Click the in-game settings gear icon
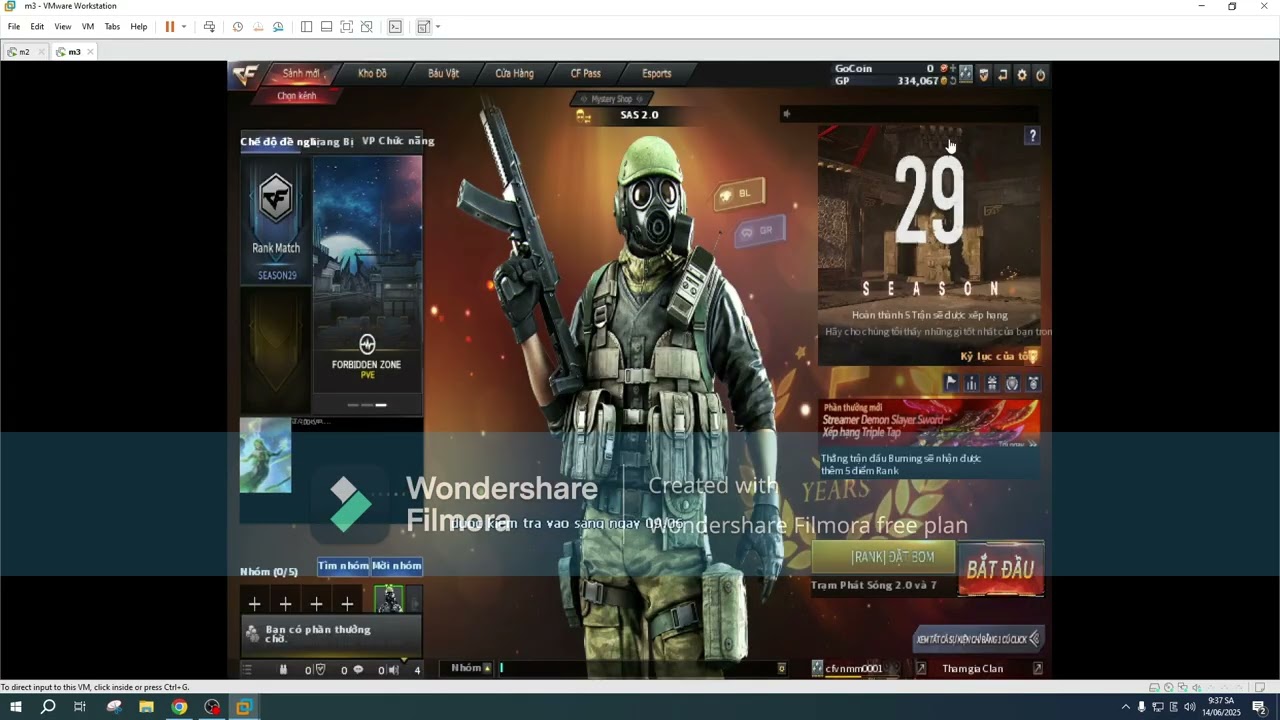Image resolution: width=1280 pixels, height=720 pixels. click(1021, 75)
